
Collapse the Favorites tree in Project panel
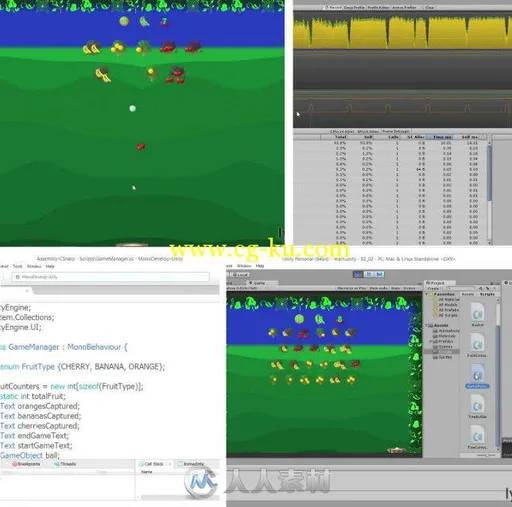click(x=427, y=294)
